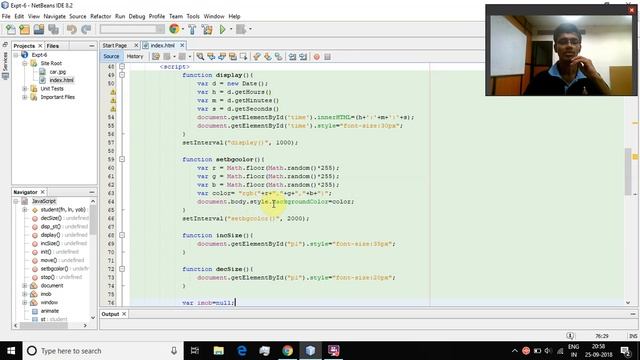
Task: Run the project with green play icon
Action: pyautogui.click(x=222, y=29)
